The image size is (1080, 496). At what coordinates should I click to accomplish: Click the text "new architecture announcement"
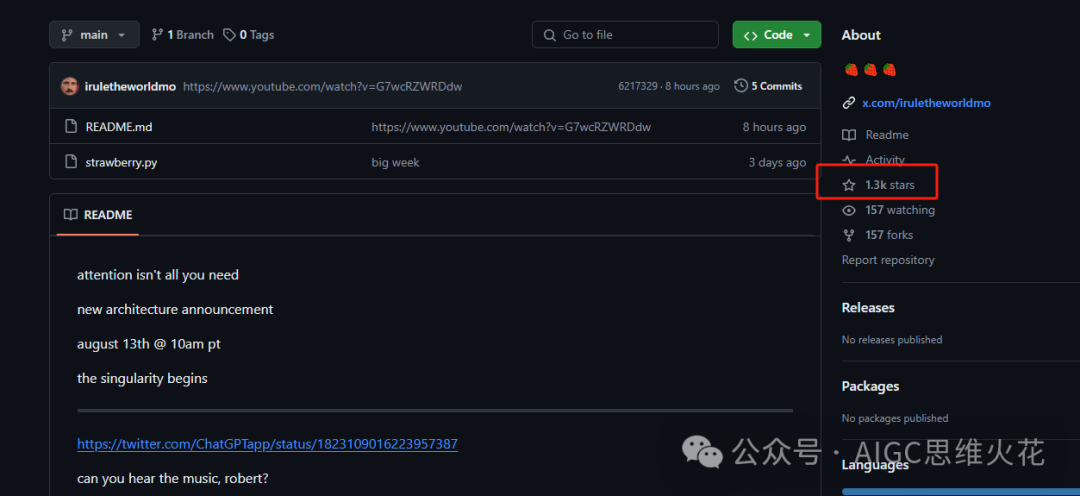pos(175,309)
